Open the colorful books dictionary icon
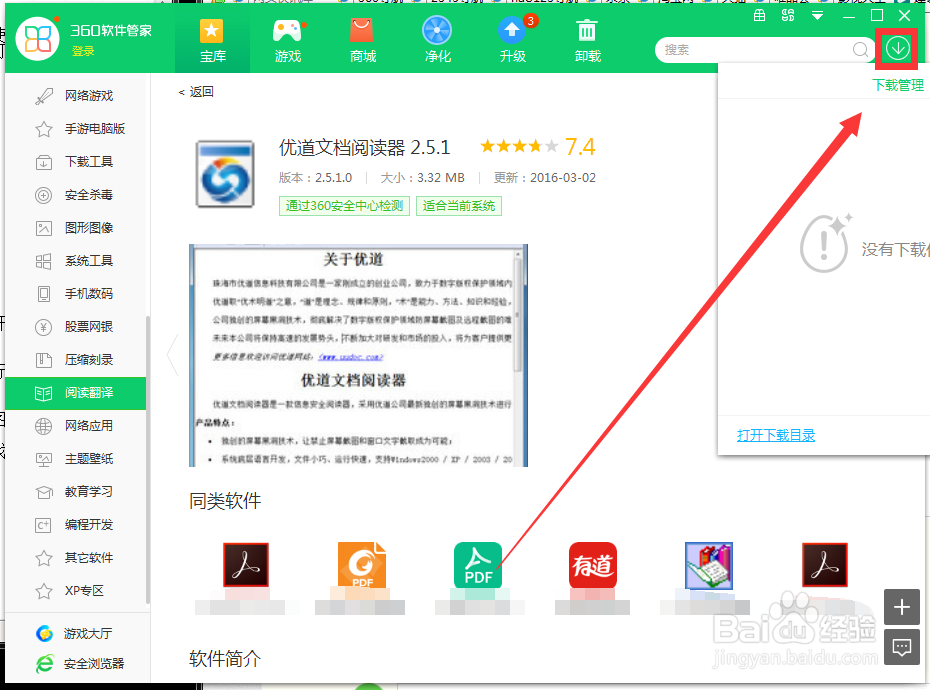The height and width of the screenshot is (690, 930). pos(709,565)
